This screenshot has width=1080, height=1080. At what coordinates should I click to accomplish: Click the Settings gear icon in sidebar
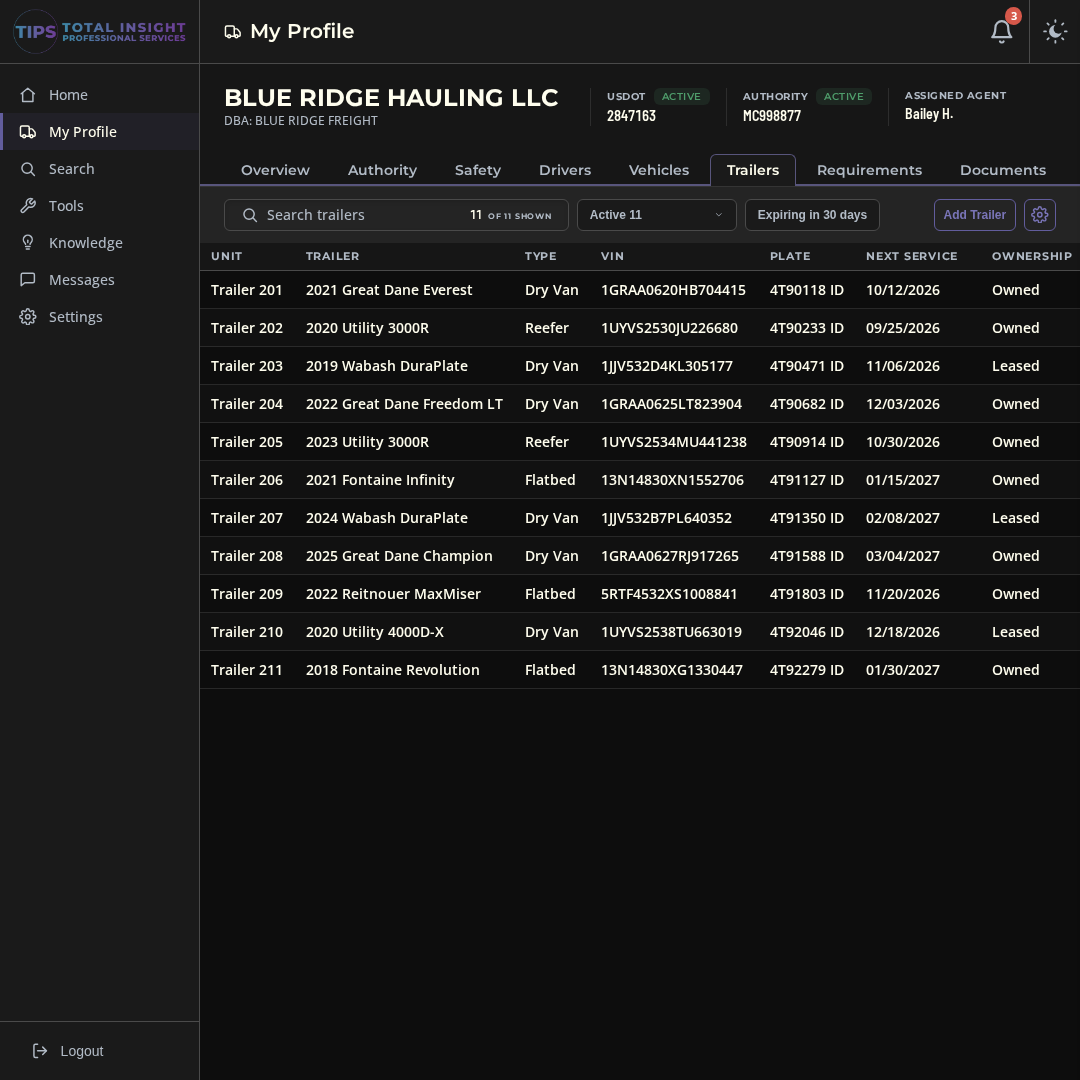tap(28, 317)
